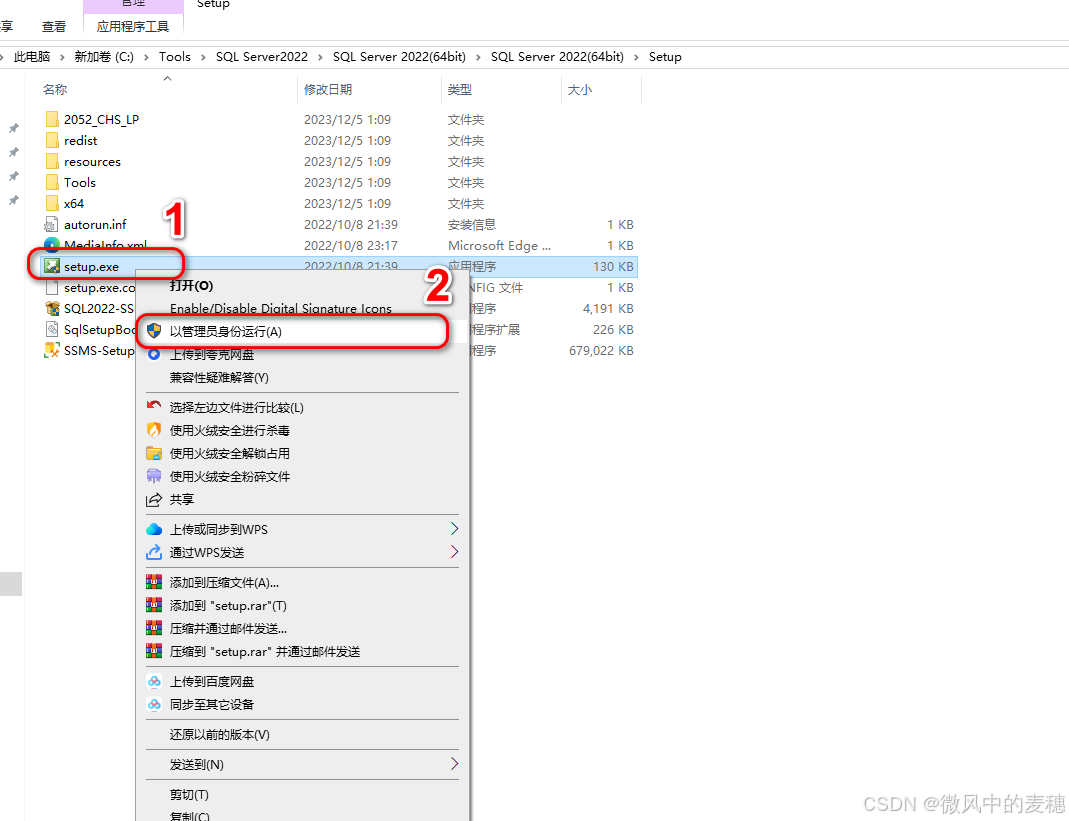Screen dimensions: 1069x821
Task: Choose 兼容性疑难解答(Y) menu entry
Action: pyautogui.click(x=219, y=378)
